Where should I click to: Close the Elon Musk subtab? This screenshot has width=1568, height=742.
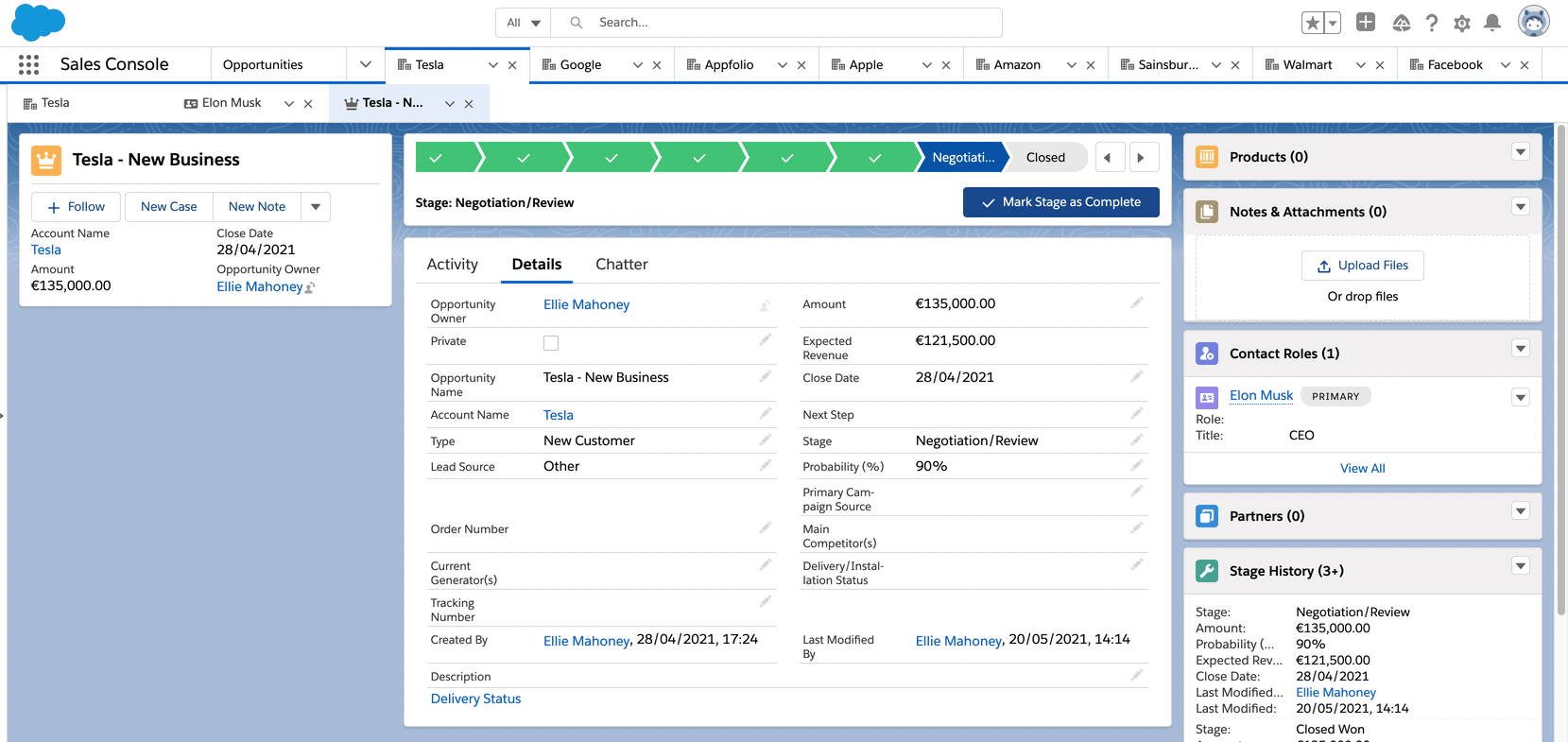tap(308, 104)
